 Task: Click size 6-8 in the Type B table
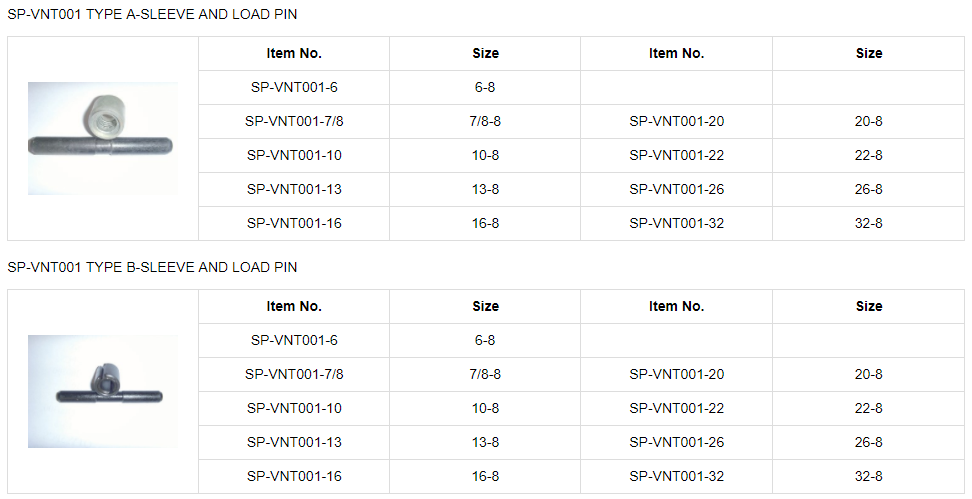tap(485, 341)
